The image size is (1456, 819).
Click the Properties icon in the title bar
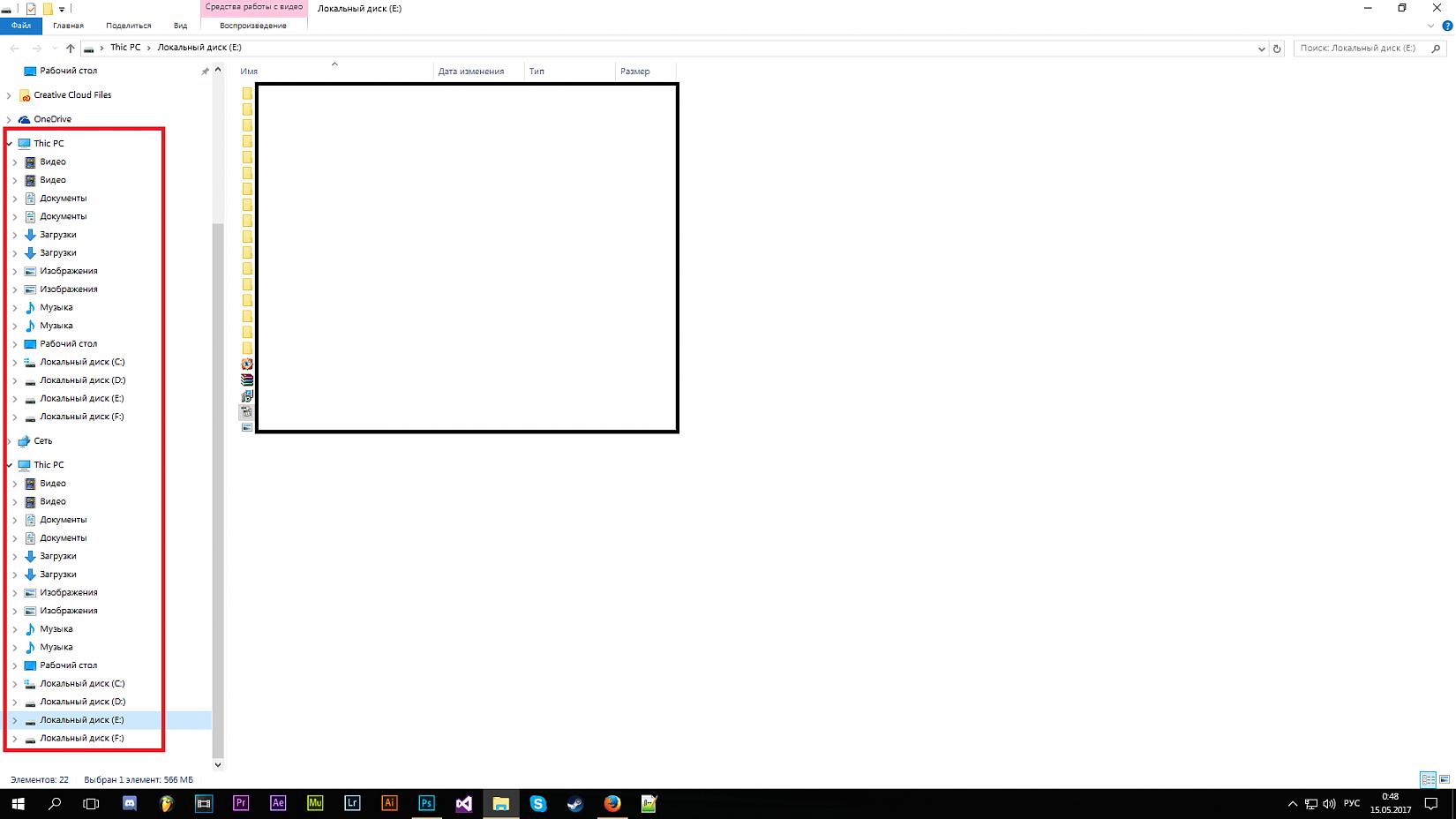click(31, 9)
